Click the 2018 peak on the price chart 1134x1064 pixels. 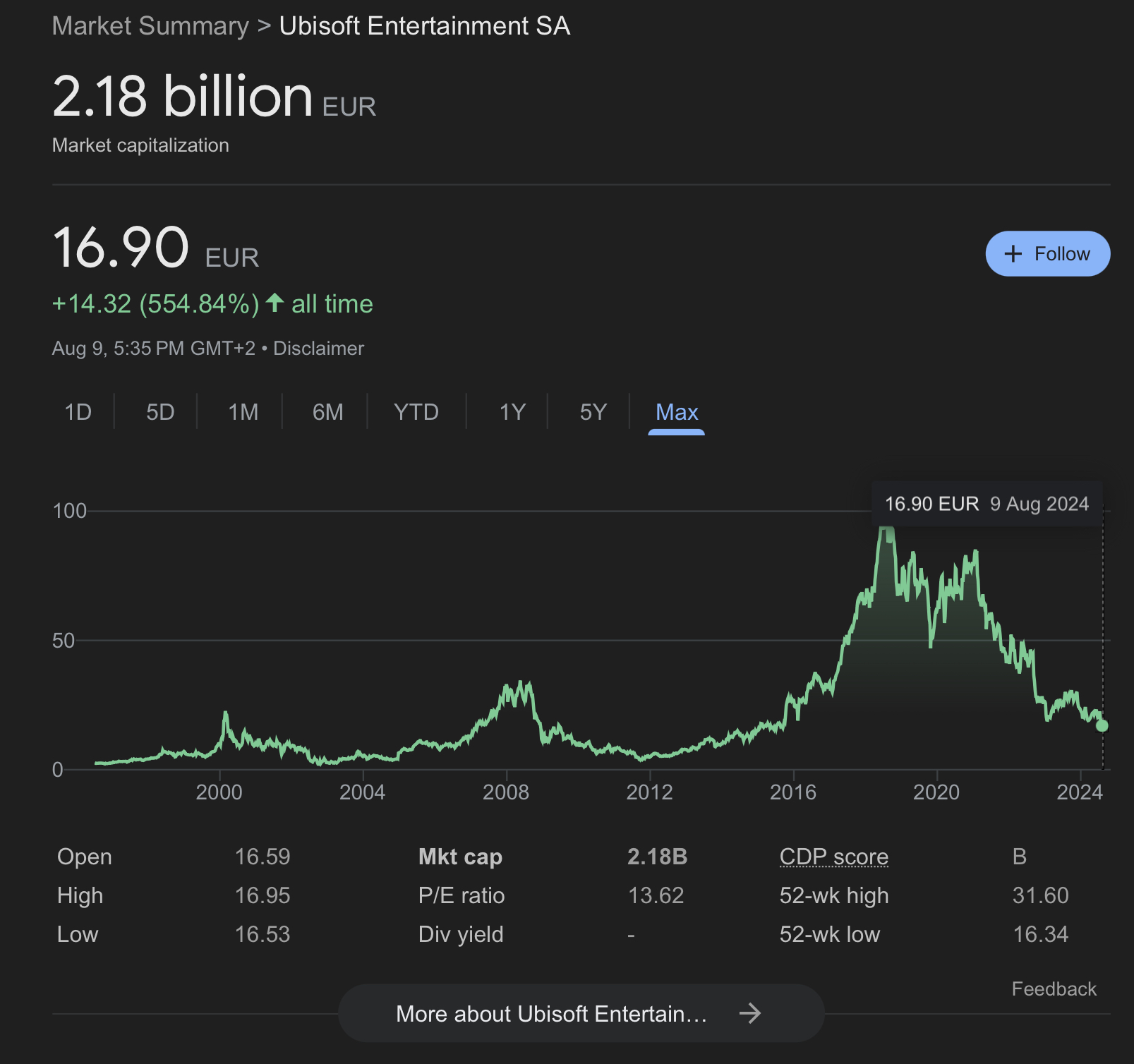pyautogui.click(x=886, y=531)
